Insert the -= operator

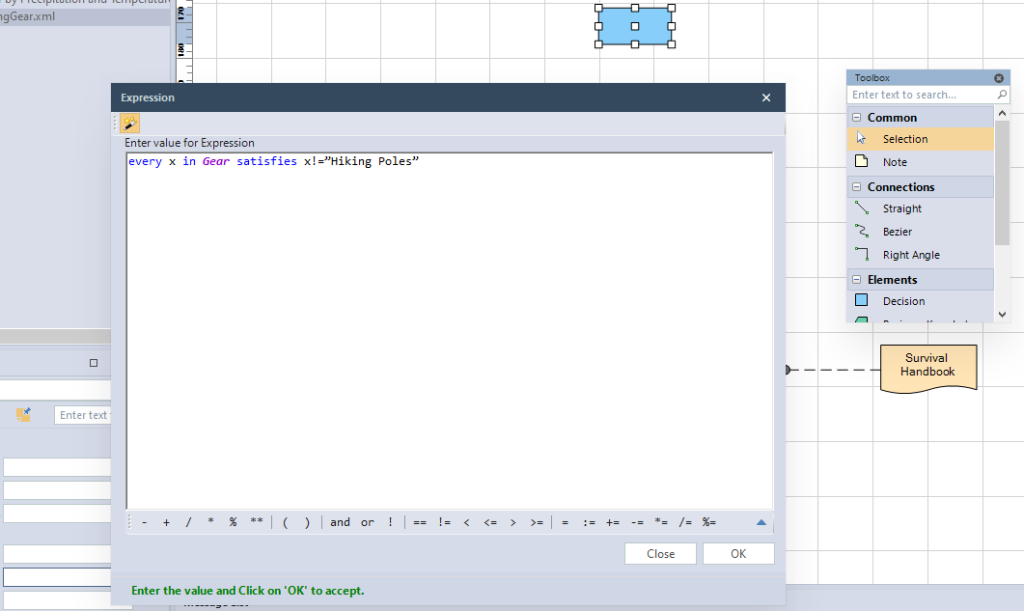[x=637, y=522]
